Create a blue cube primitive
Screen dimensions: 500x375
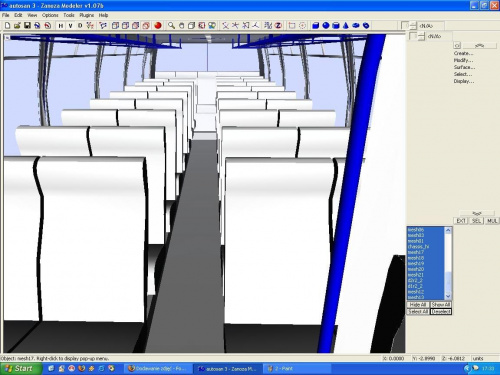[316, 25]
